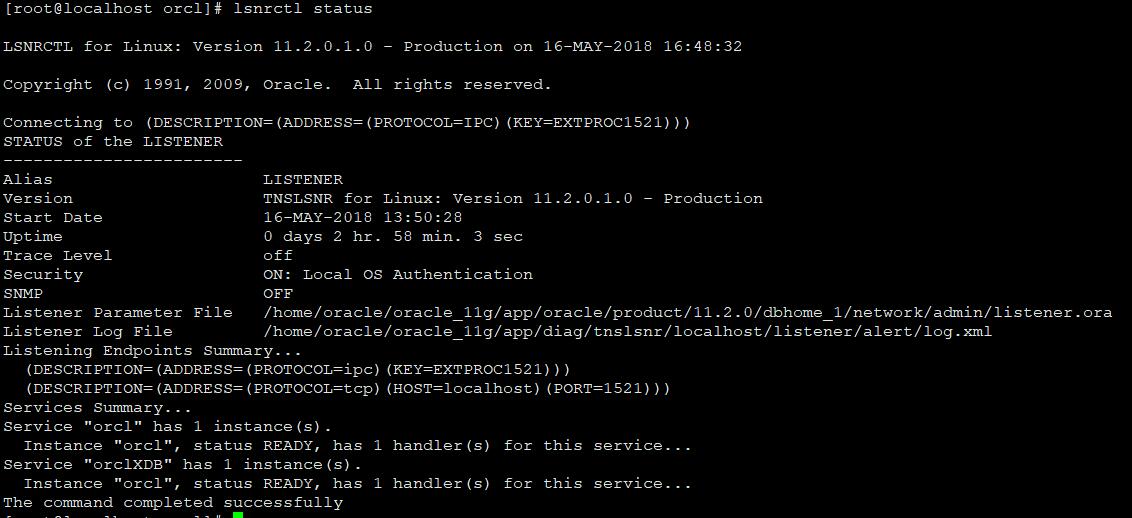Click the TNSLSNR version value text
1132x518 pixels.
[x=512, y=199]
